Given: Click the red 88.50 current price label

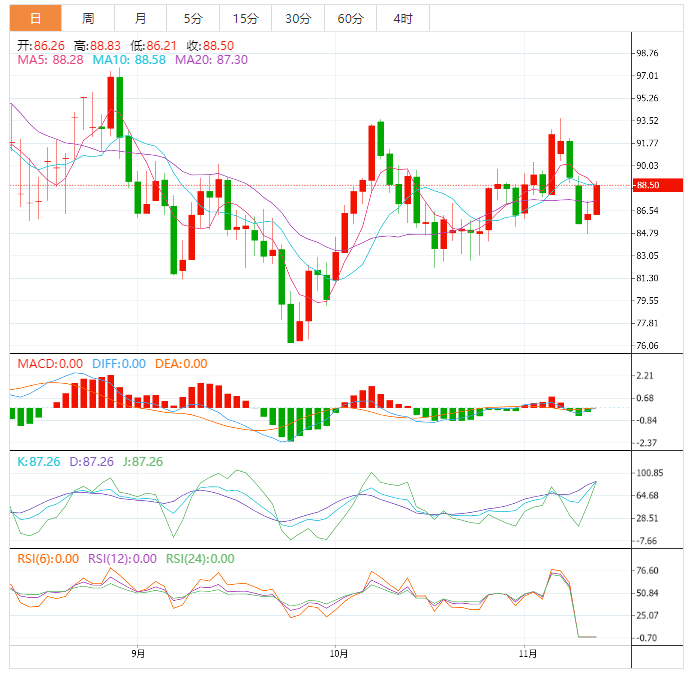Looking at the screenshot, I should pos(657,185).
